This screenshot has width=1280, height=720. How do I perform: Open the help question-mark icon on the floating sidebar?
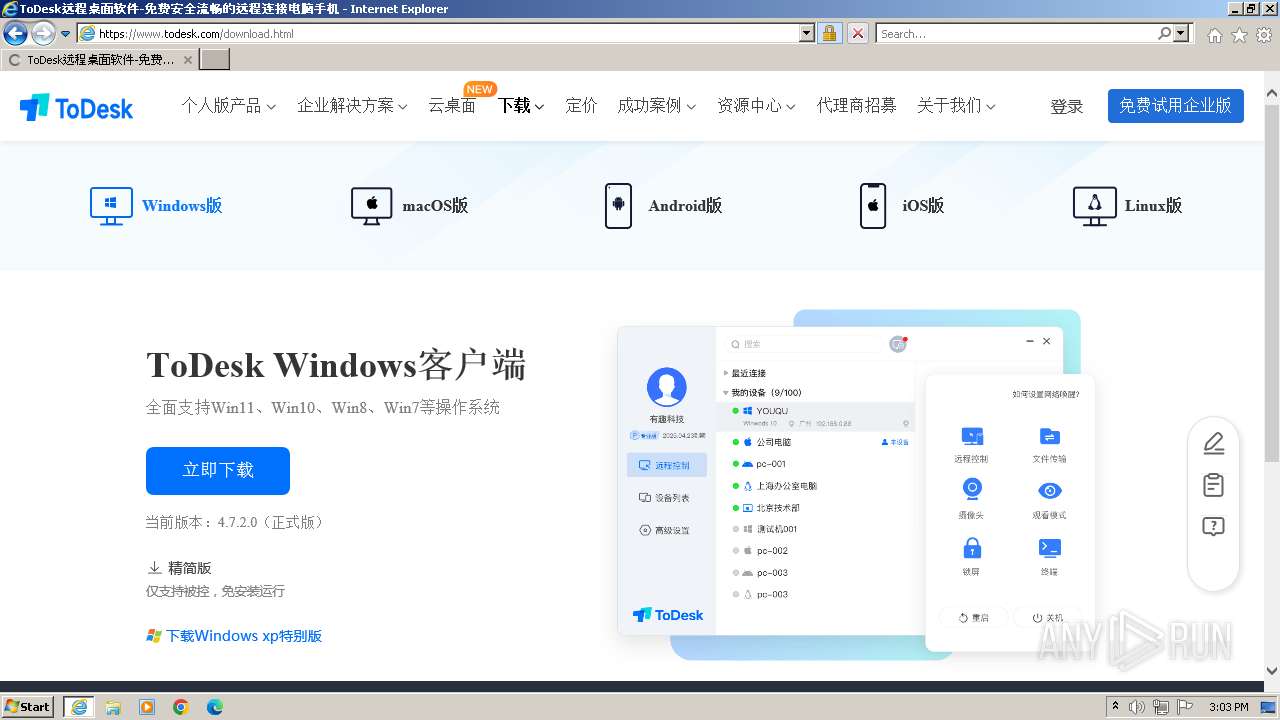1213,527
